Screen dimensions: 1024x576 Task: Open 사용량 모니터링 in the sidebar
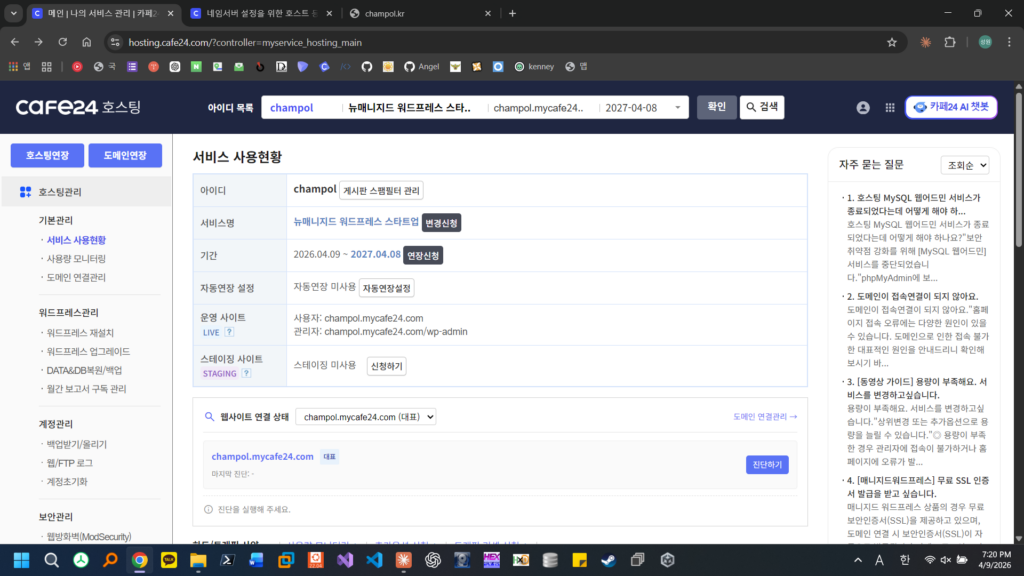[x=76, y=259]
